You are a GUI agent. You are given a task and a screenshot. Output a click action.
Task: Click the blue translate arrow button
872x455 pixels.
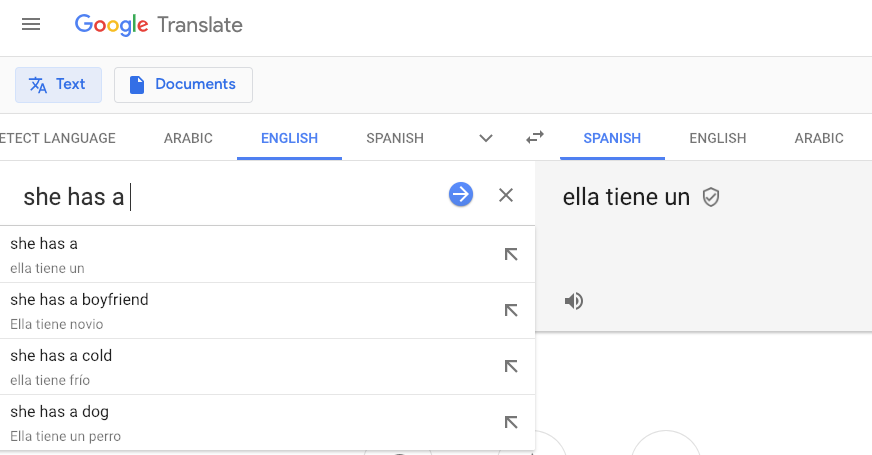pos(460,195)
